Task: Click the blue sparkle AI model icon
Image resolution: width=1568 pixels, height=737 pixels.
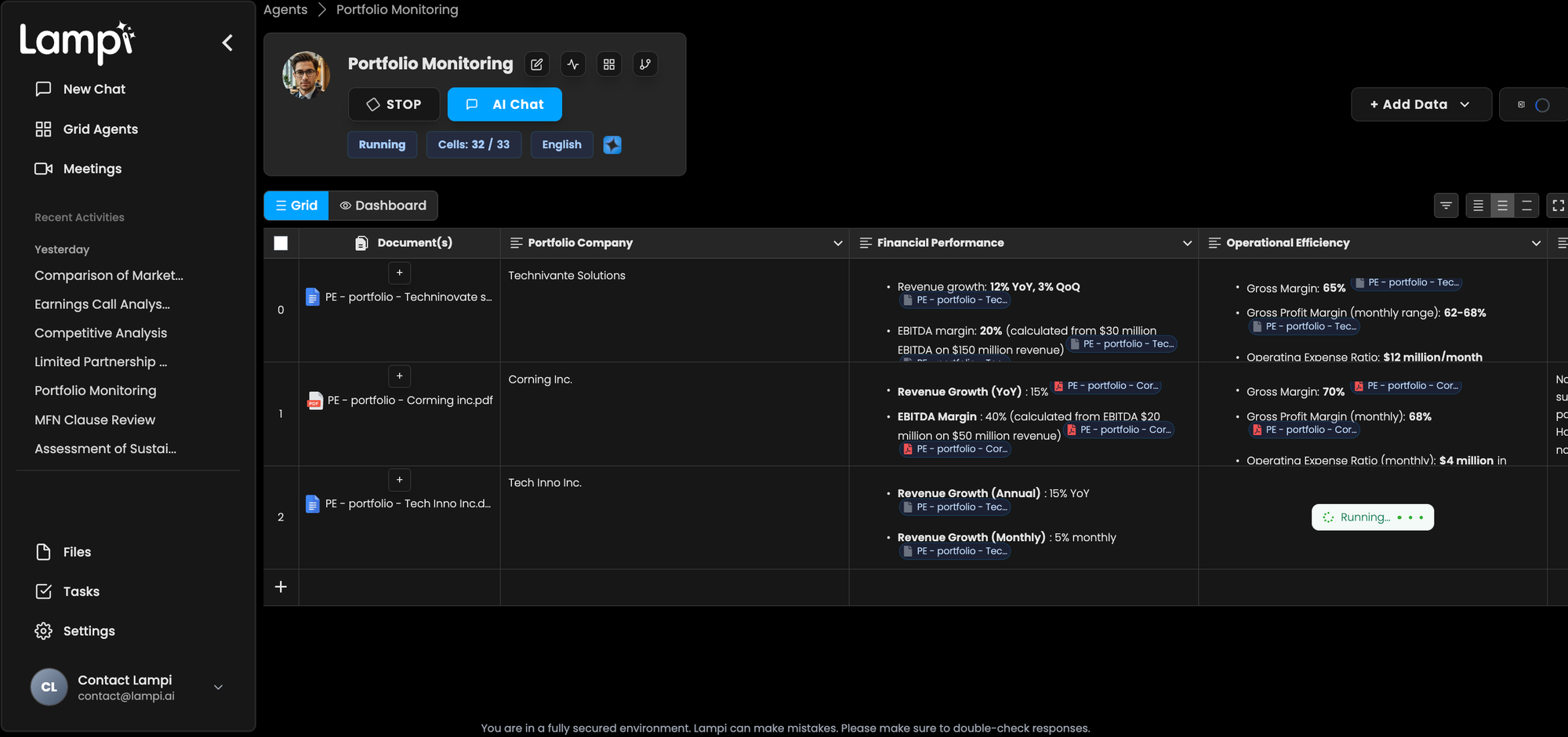Action: pos(612,145)
